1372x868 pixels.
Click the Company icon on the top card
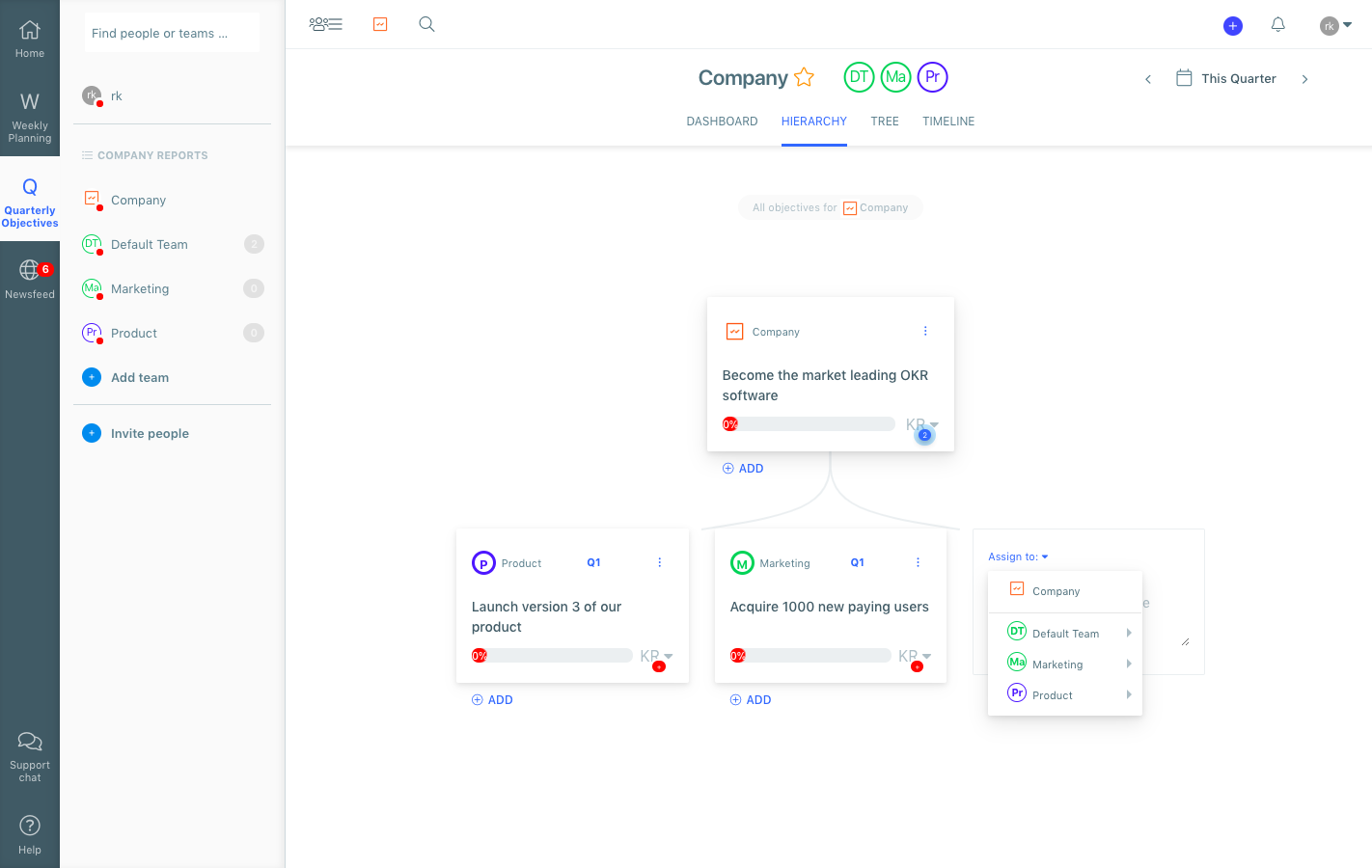[x=734, y=331]
